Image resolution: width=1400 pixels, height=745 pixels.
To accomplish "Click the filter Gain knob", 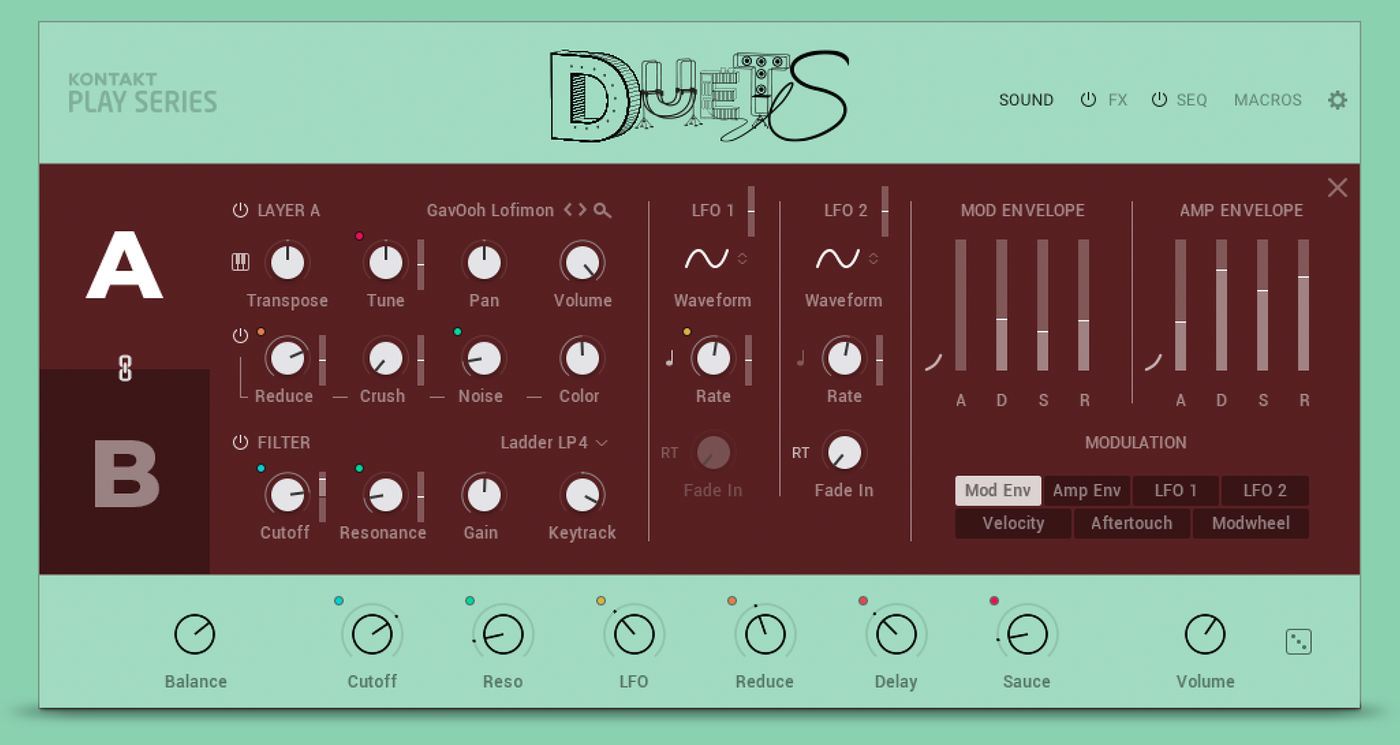I will point(484,494).
